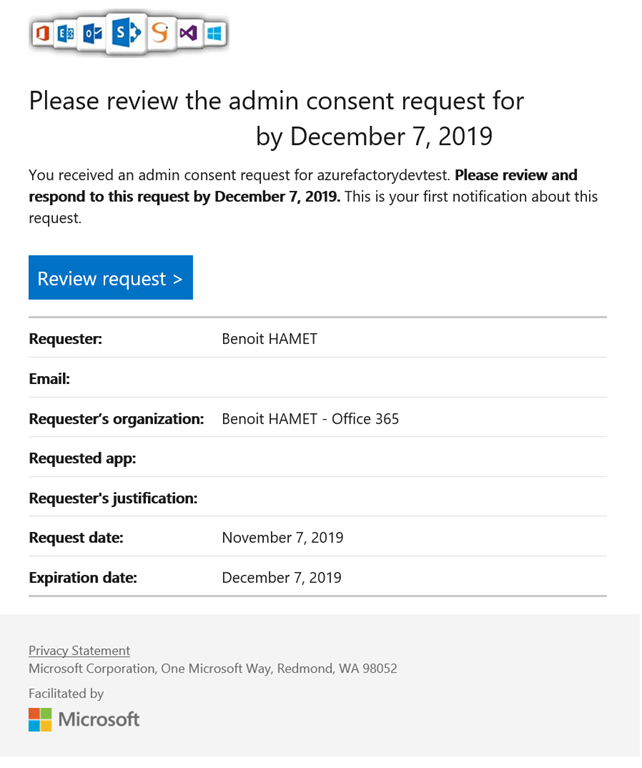The width and height of the screenshot is (642, 768).
Task: Click the Email field label
Action: pyautogui.click(x=49, y=379)
